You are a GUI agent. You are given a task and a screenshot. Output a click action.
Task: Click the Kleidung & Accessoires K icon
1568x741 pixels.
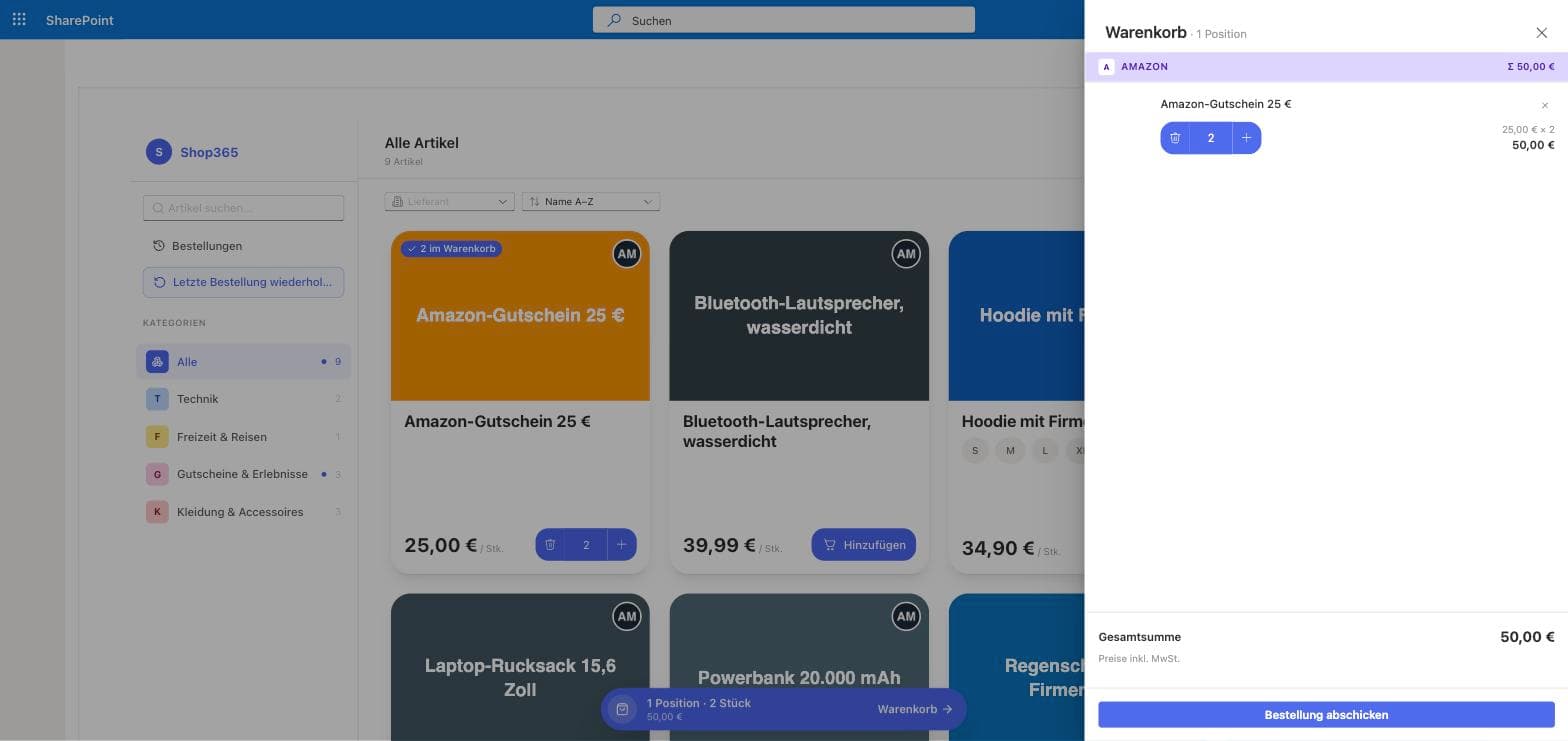point(157,512)
